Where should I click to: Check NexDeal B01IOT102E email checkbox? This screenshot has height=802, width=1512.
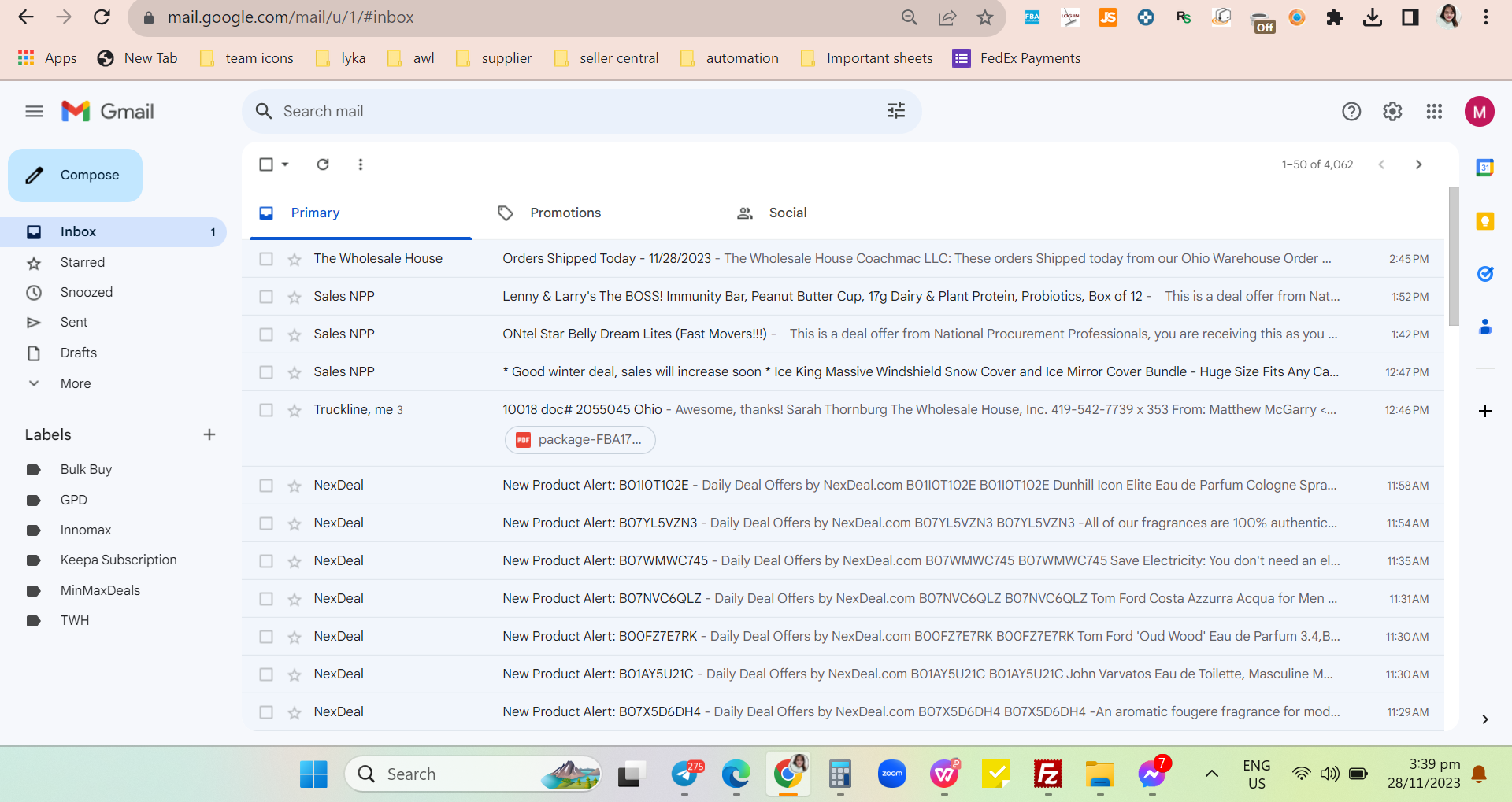pyautogui.click(x=266, y=486)
